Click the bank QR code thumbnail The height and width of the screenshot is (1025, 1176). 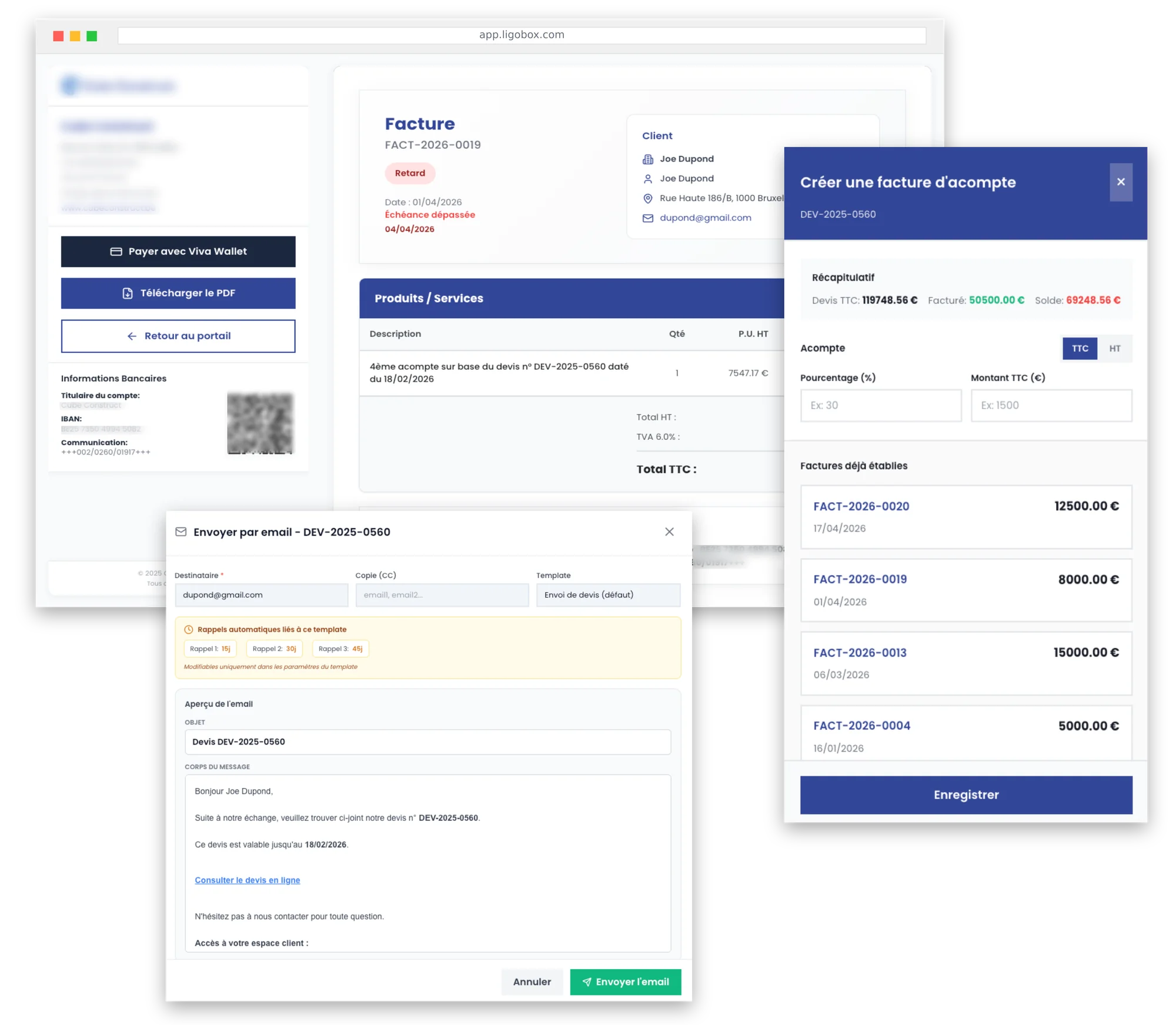(260, 423)
